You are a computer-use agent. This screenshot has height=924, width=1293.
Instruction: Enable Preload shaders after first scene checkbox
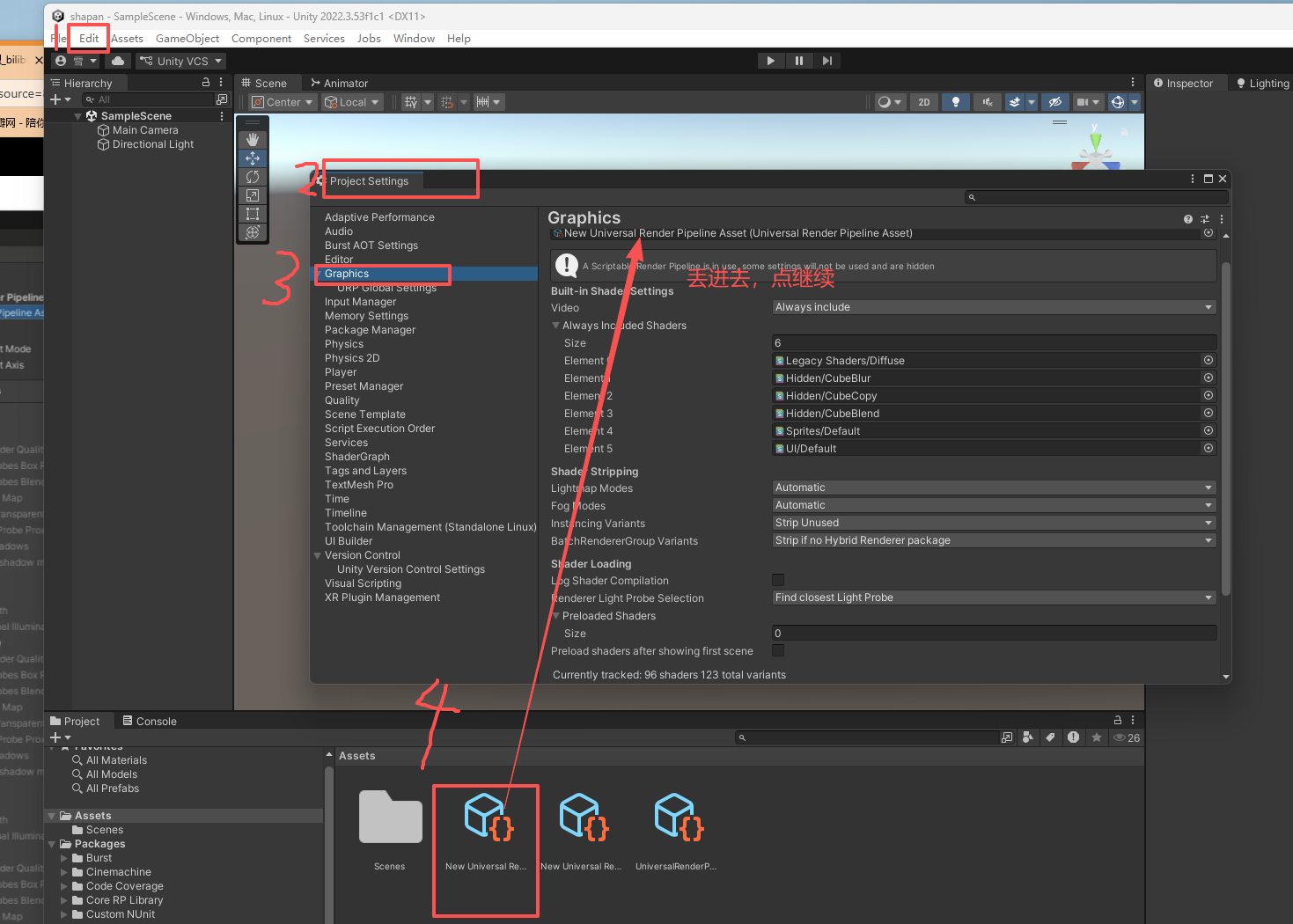coord(778,650)
